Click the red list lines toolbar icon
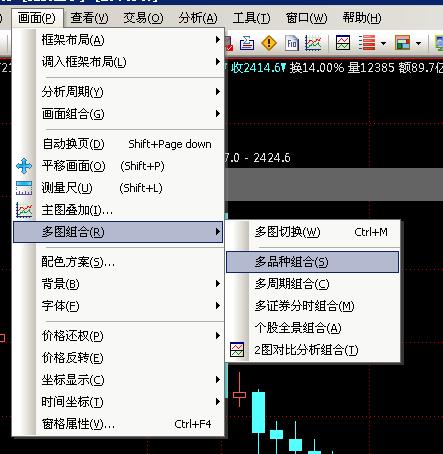This screenshot has height=454, width=443. [x=367, y=43]
